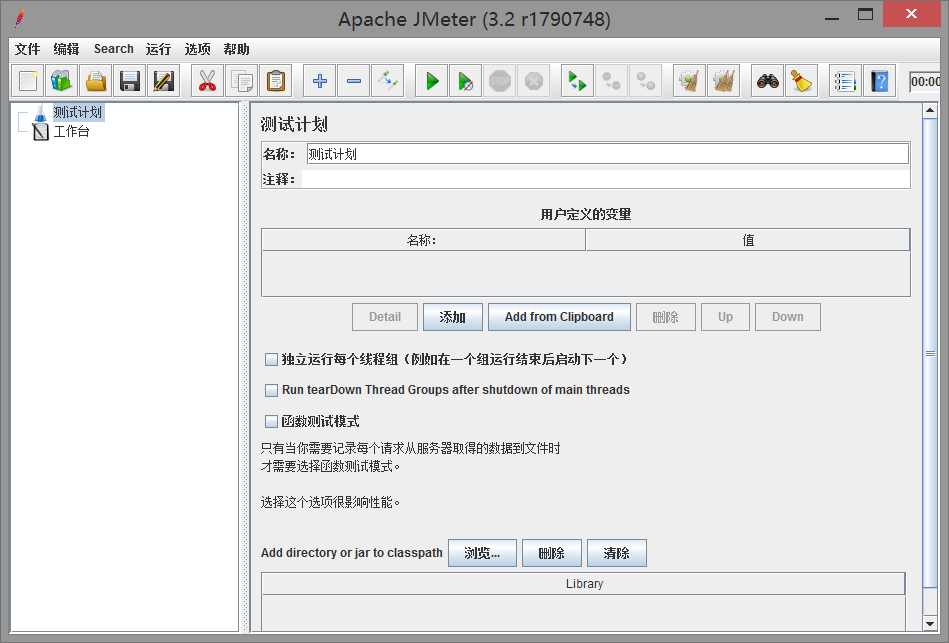Click the Remote Stop All icon
The image size is (949, 643).
[x=611, y=81]
